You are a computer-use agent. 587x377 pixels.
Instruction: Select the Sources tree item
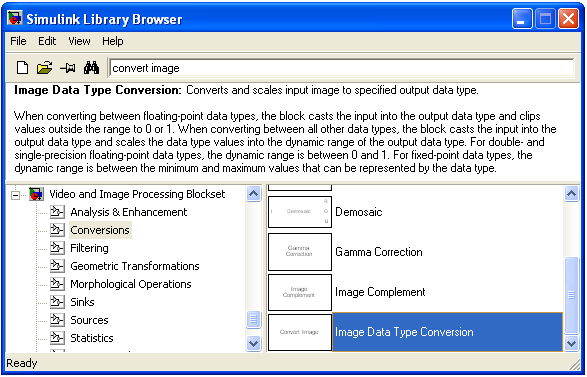[89, 320]
